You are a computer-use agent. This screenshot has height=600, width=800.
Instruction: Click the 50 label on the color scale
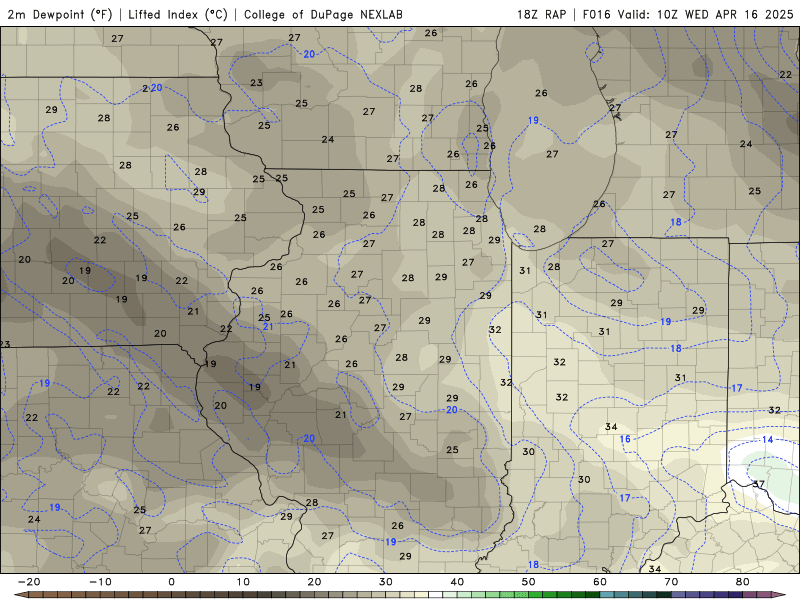(529, 582)
